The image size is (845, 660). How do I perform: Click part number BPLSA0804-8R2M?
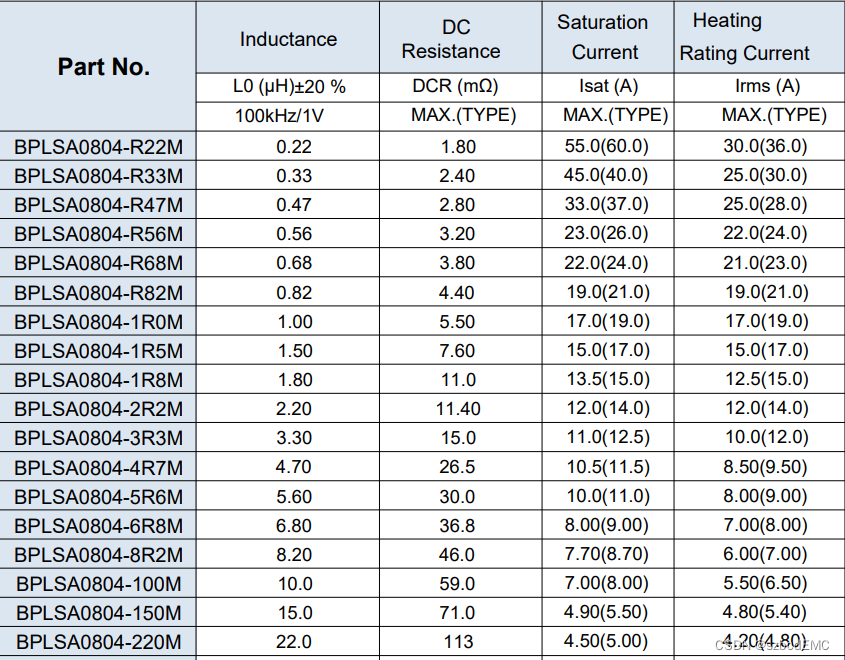click(99, 555)
